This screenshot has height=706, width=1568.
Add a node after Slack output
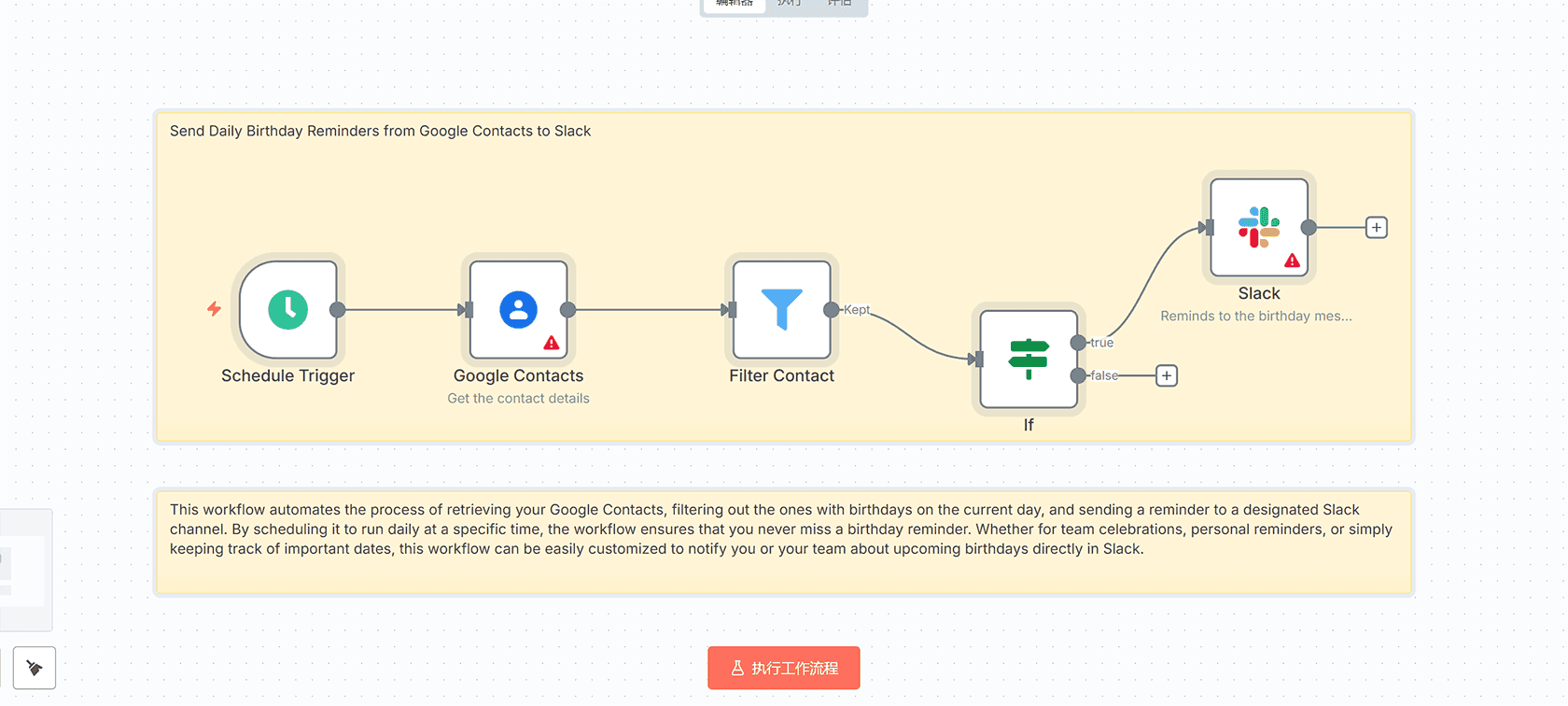click(1376, 228)
